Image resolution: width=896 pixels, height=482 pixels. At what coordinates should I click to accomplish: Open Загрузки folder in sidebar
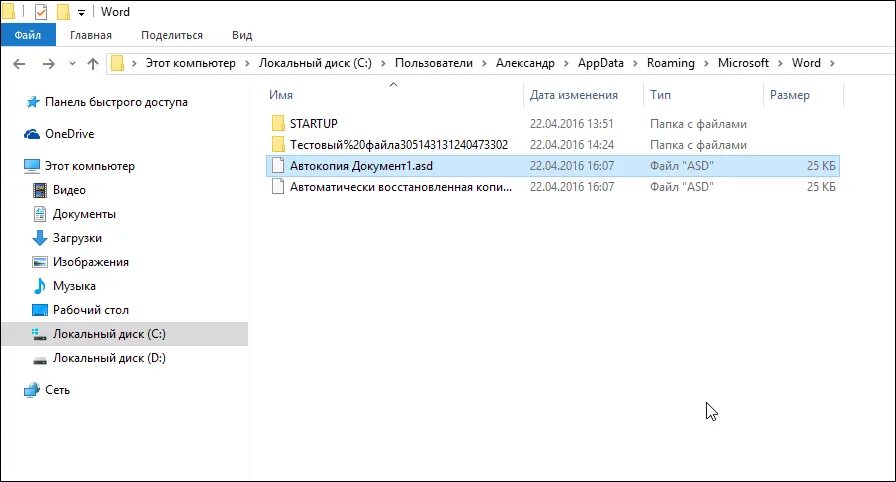click(77, 238)
